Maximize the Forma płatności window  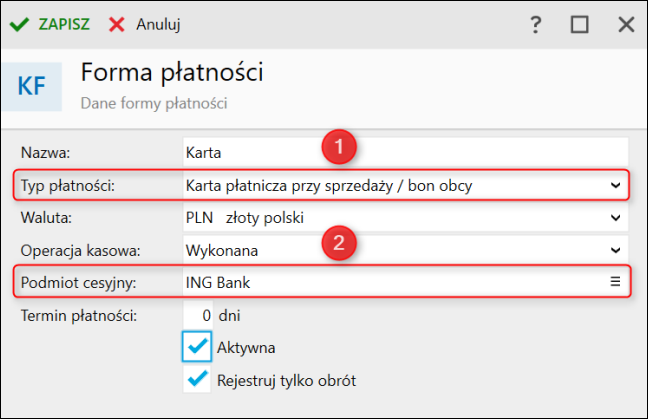579,24
